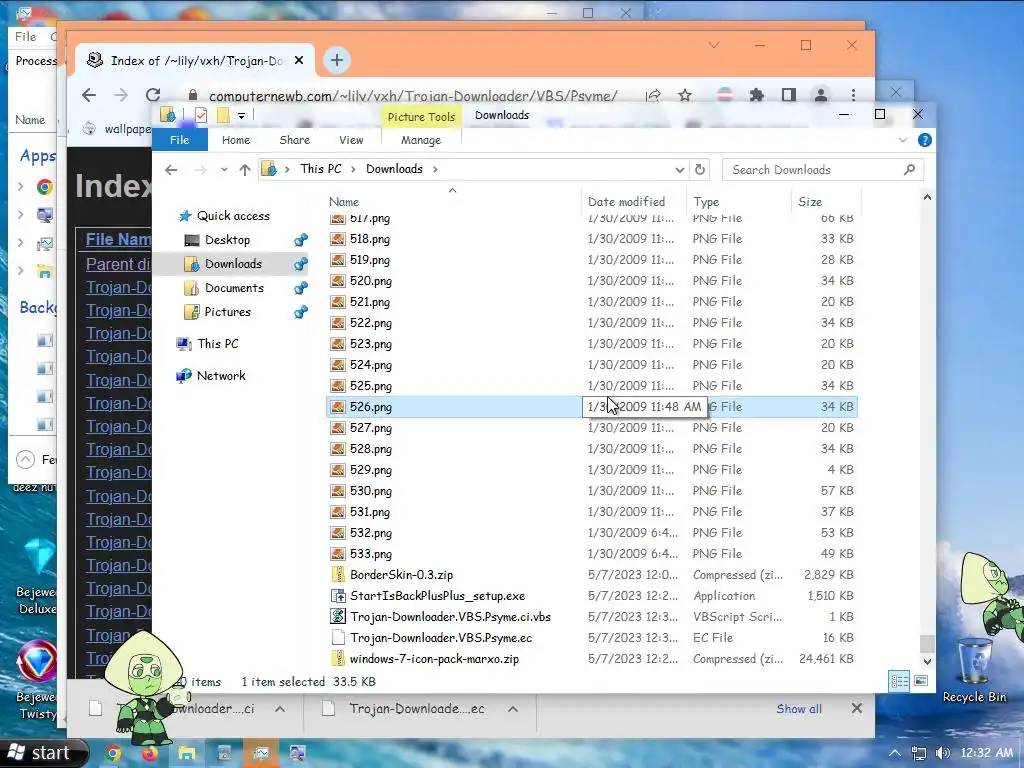Image resolution: width=1024 pixels, height=768 pixels.
Task: Open Desktop in Quick access
Action: pyautogui.click(x=227, y=240)
